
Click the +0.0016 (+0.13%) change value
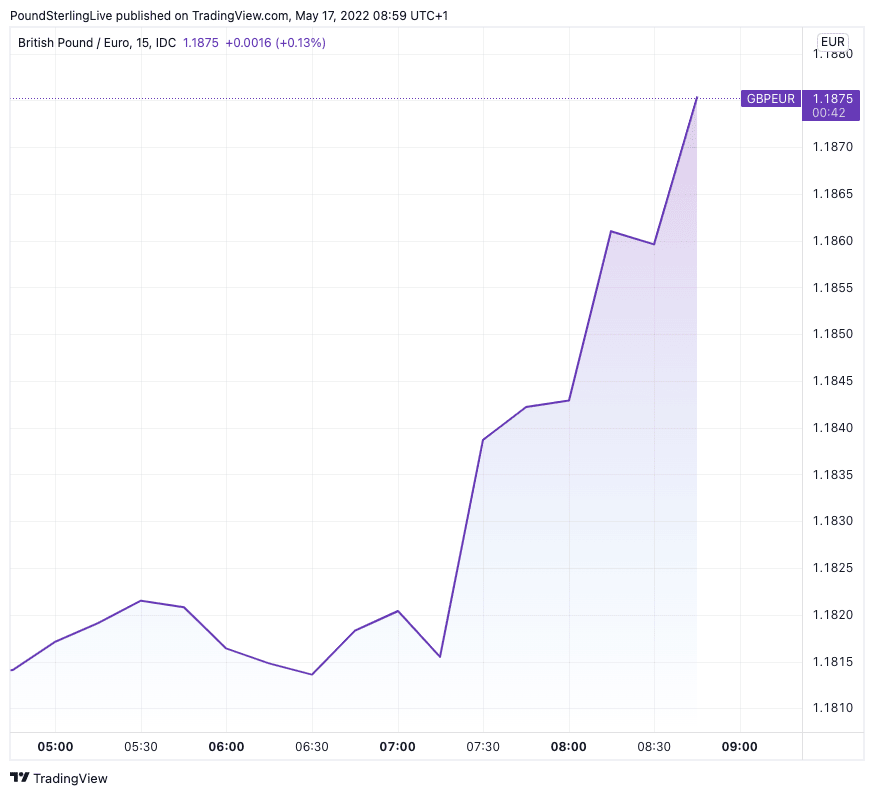point(275,43)
